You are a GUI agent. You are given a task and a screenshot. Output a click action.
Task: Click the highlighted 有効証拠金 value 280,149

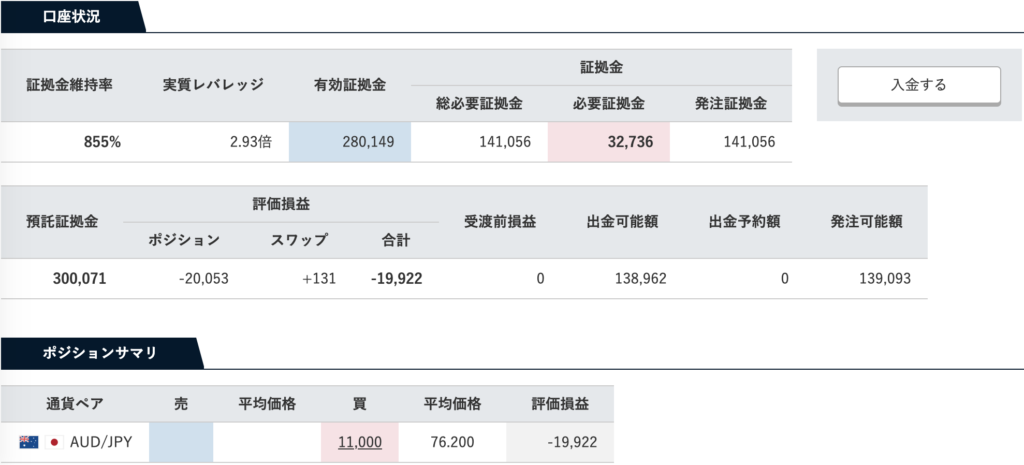pyautogui.click(x=350, y=142)
